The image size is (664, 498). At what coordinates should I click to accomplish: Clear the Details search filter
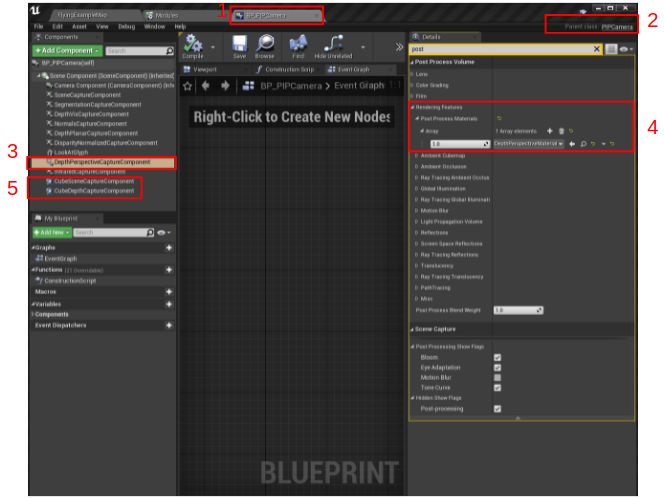click(x=596, y=49)
